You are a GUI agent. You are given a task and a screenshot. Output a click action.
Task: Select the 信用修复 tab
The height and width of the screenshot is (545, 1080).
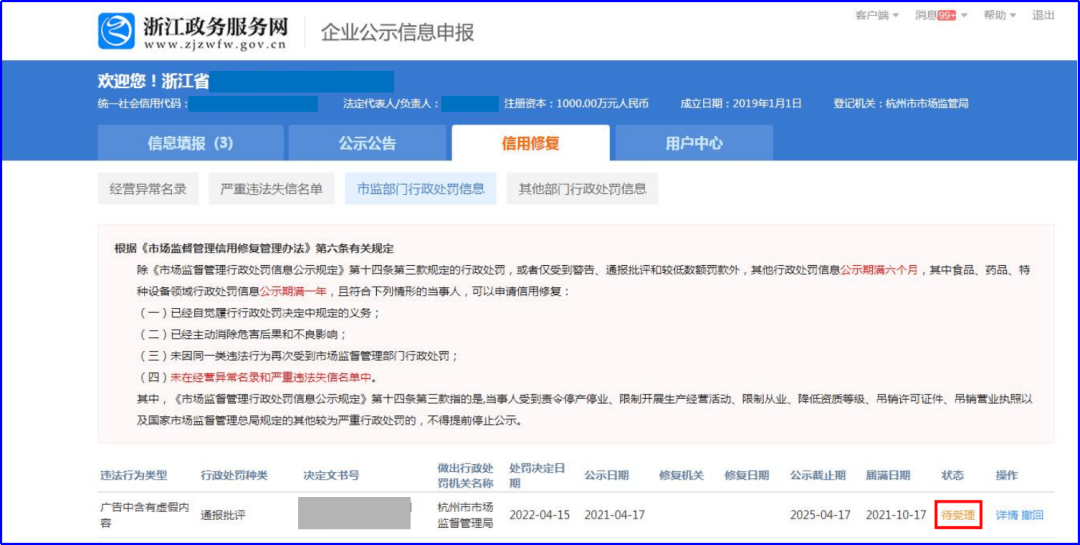(530, 143)
